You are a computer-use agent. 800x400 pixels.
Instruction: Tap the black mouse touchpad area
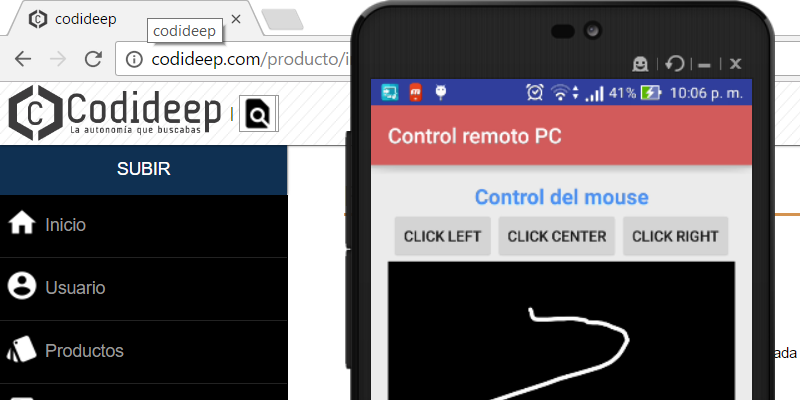pos(561,331)
